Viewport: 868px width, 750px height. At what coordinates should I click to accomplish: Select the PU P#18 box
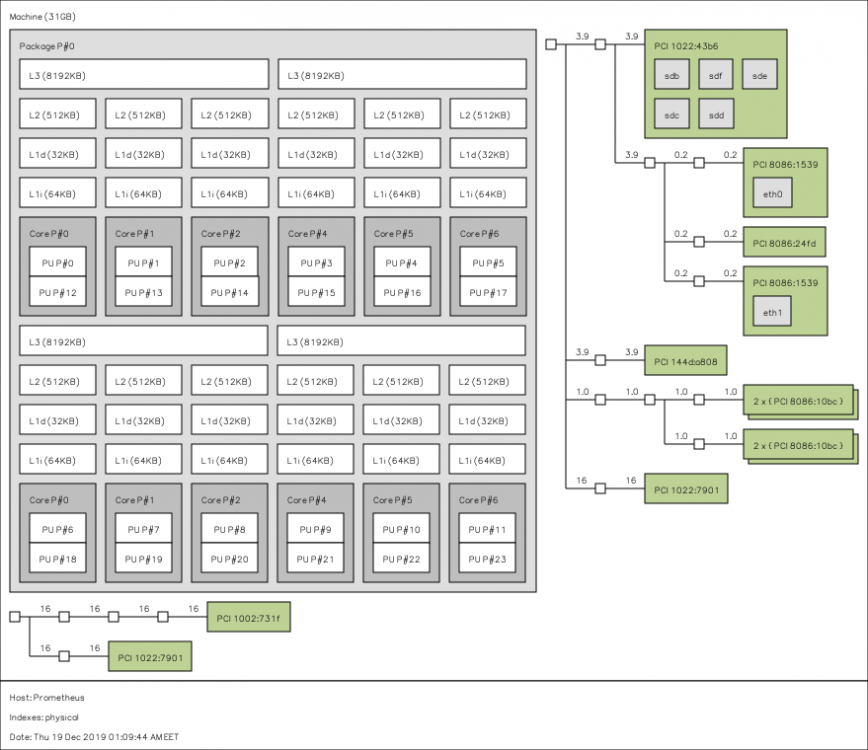pos(58,557)
